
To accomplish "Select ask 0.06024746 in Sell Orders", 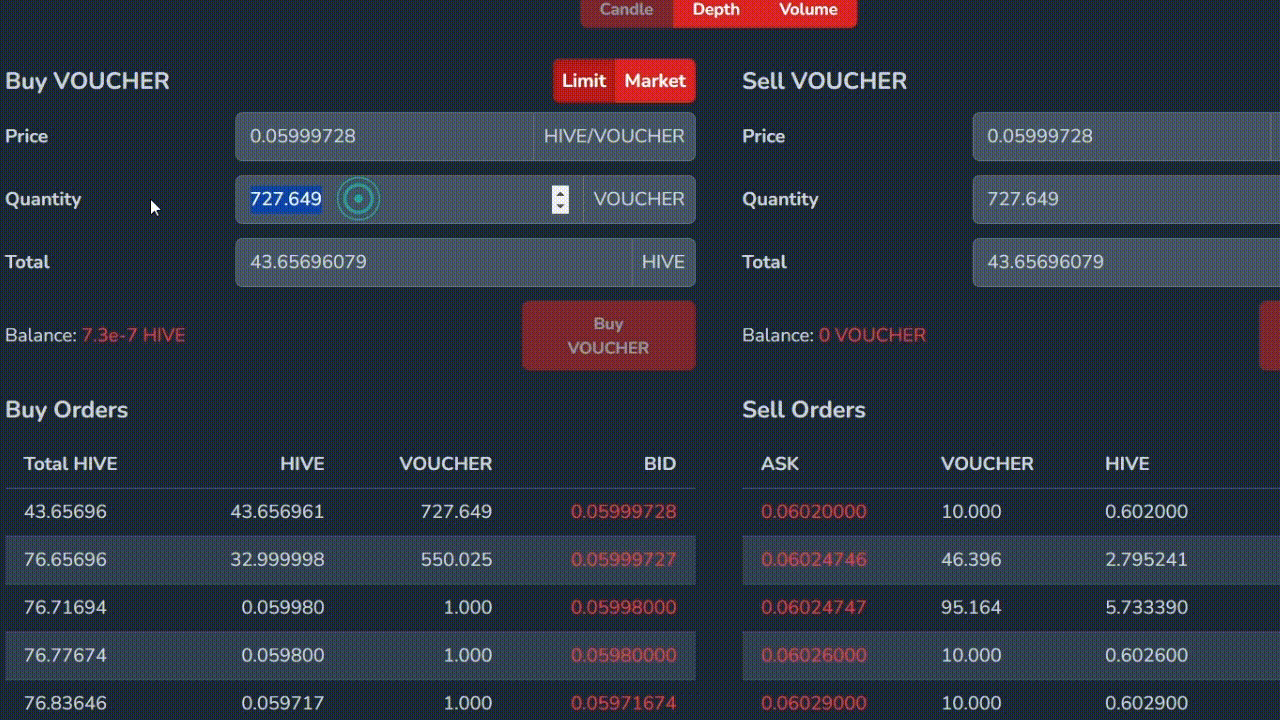I will 814,560.
